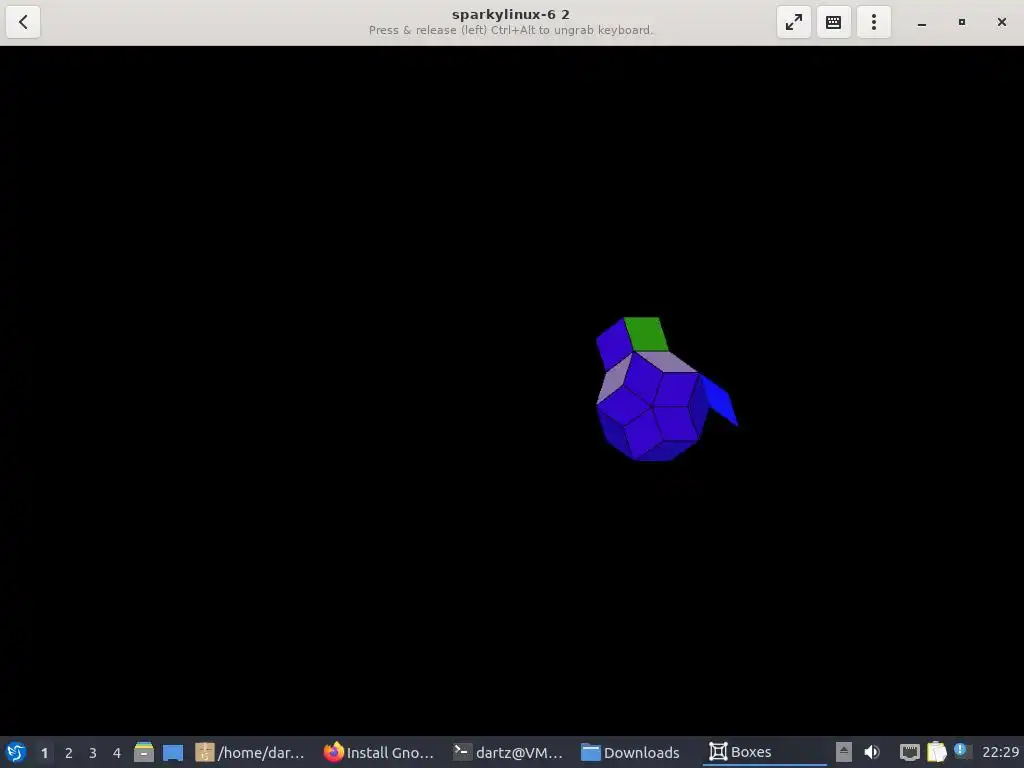Open the removable media eject tray icon
Screen dimensions: 1024x768
(x=844, y=752)
